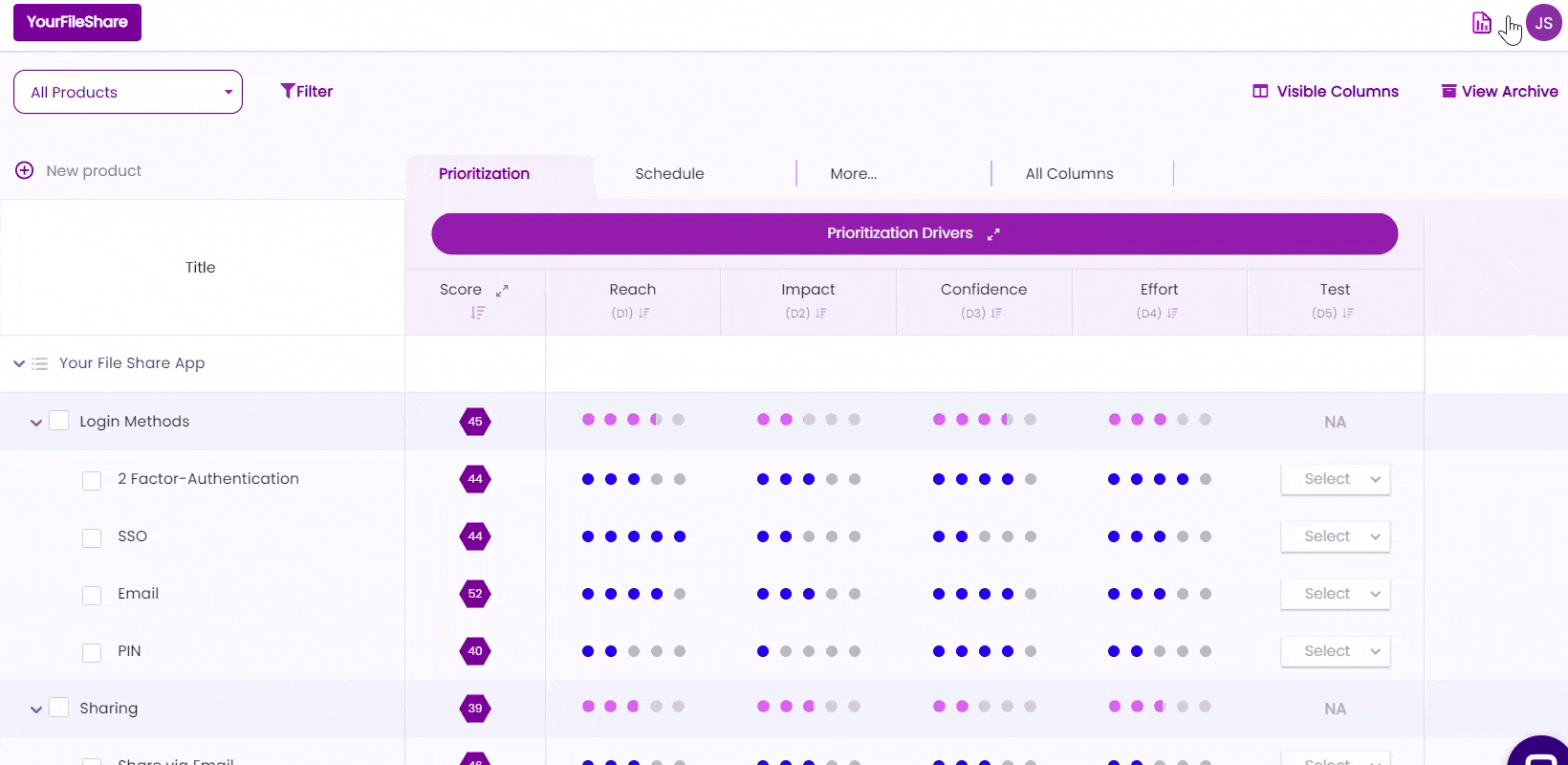Set PIN Impact rating to second dot

click(x=786, y=651)
